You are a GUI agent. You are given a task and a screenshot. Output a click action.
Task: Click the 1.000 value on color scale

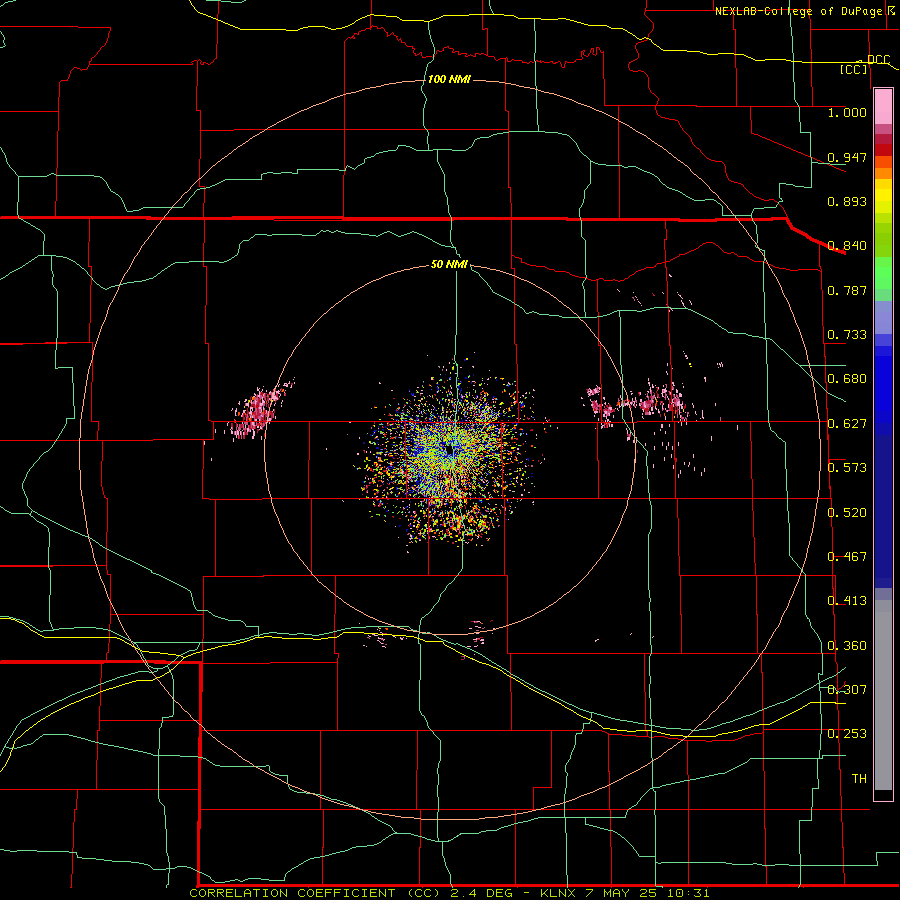[x=847, y=112]
